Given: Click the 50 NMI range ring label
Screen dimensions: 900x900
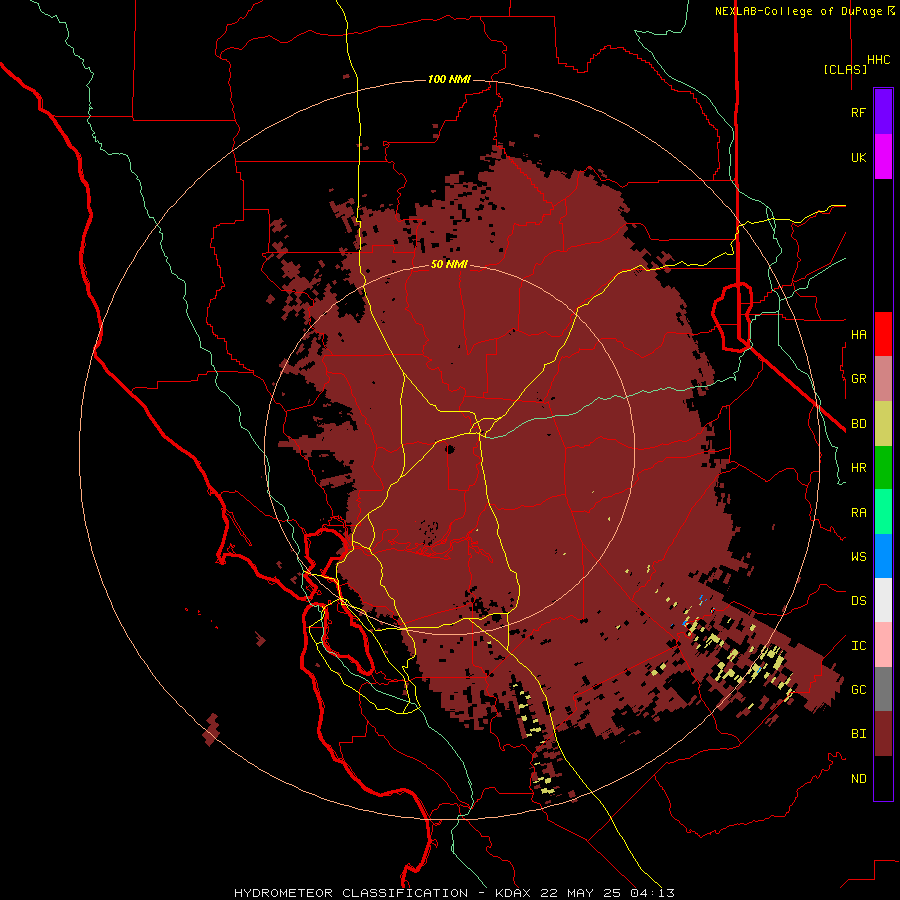Looking at the screenshot, I should [449, 264].
